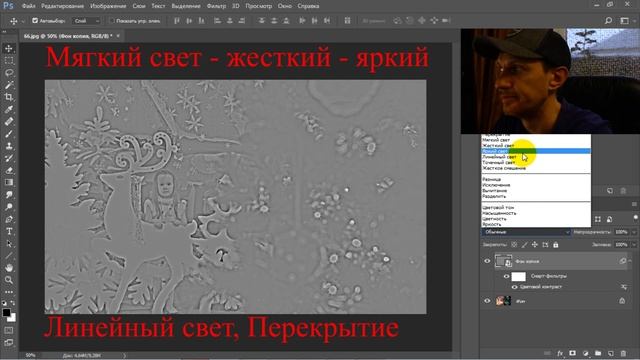This screenshot has width=640, height=360.
Task: Click lock transparent pixels icon
Action: pos(514,245)
